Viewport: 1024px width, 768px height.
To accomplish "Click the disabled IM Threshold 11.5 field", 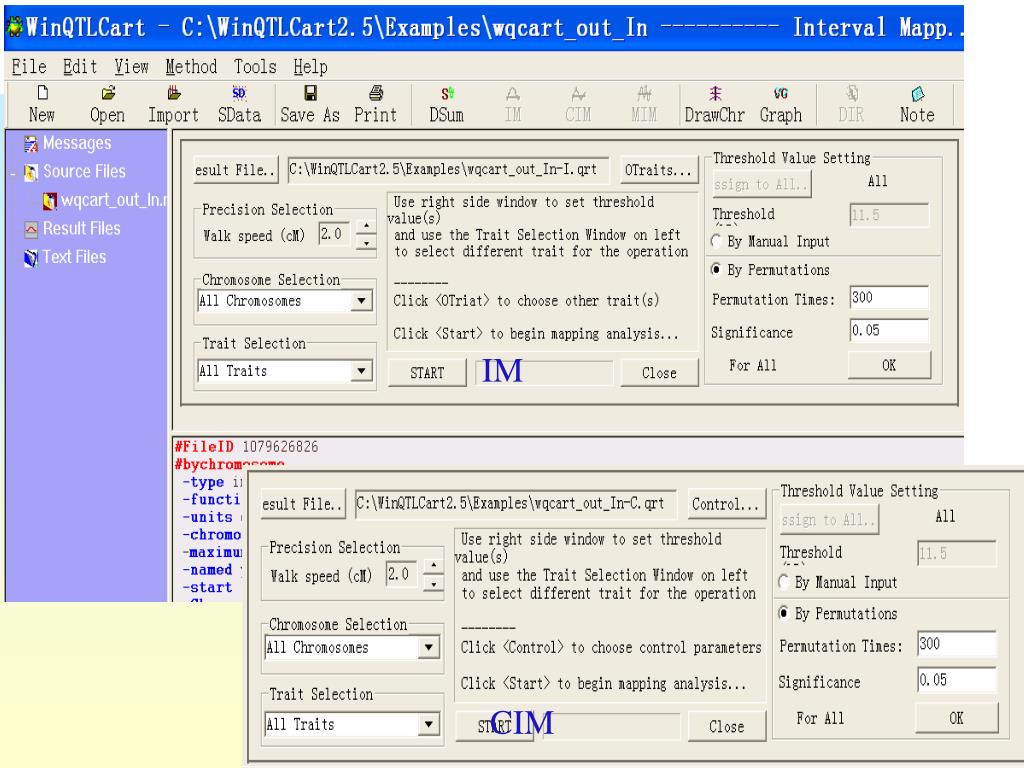I will (889, 215).
